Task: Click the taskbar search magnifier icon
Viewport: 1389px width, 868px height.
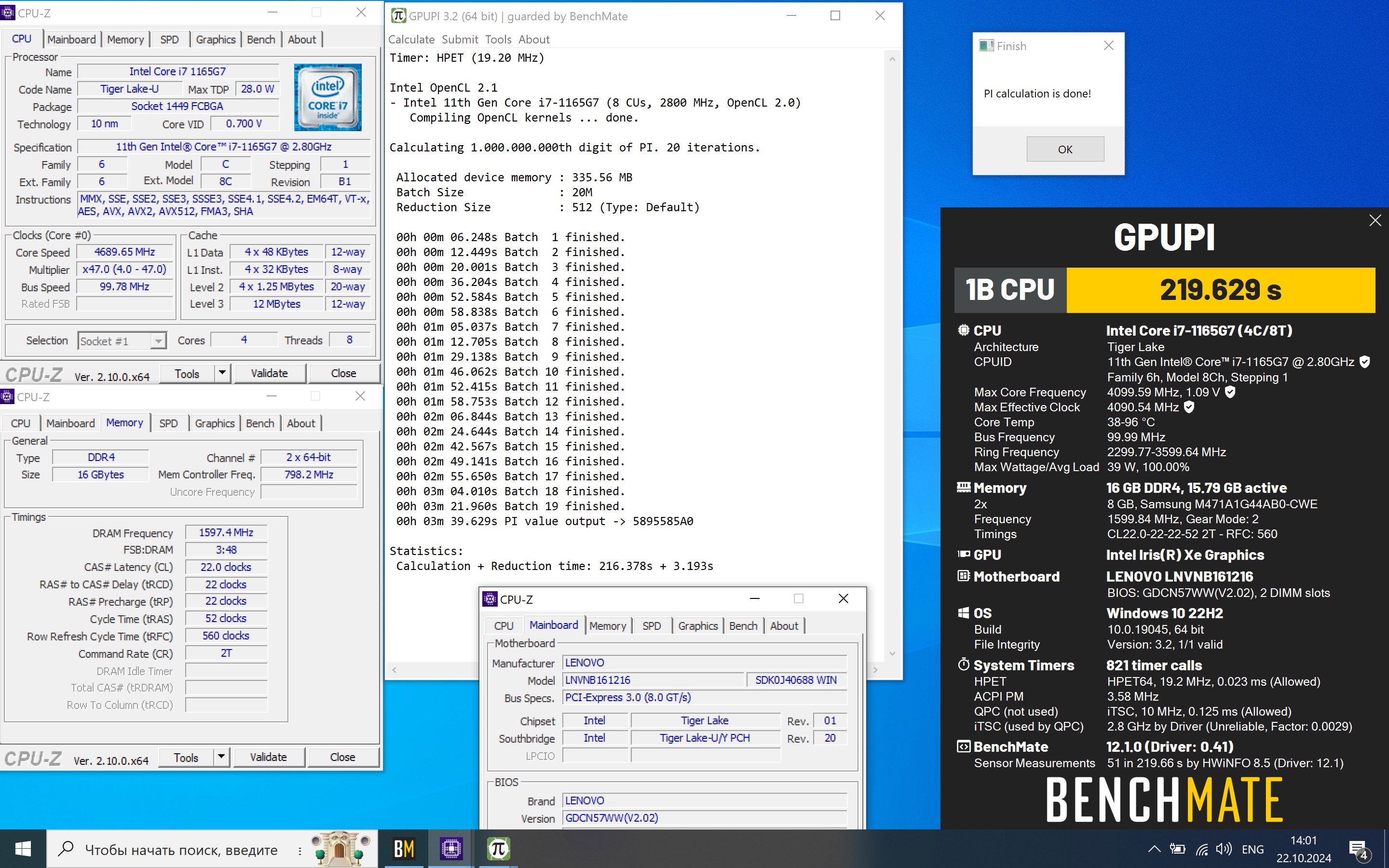Action: tap(66, 849)
